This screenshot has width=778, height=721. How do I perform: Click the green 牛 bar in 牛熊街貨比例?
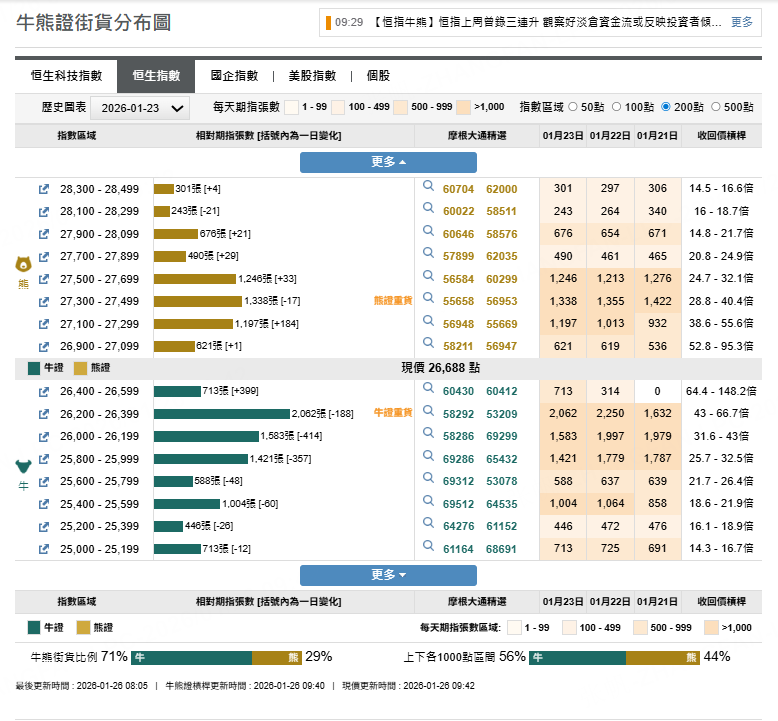click(191, 657)
